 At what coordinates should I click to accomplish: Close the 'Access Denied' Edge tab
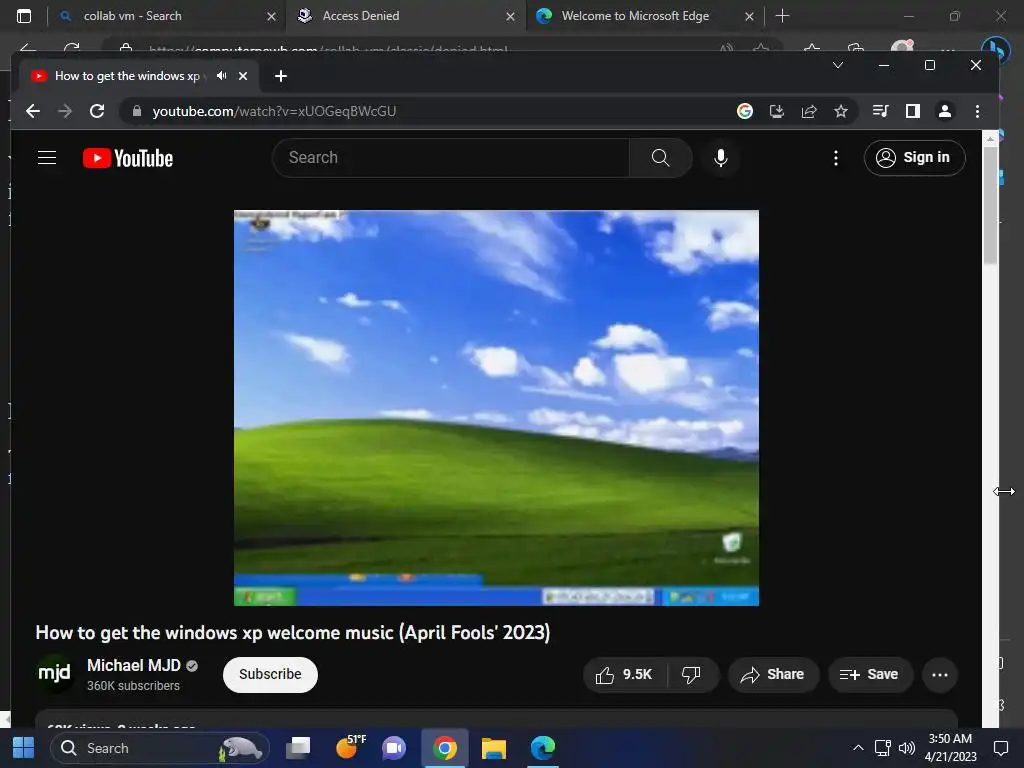(510, 16)
